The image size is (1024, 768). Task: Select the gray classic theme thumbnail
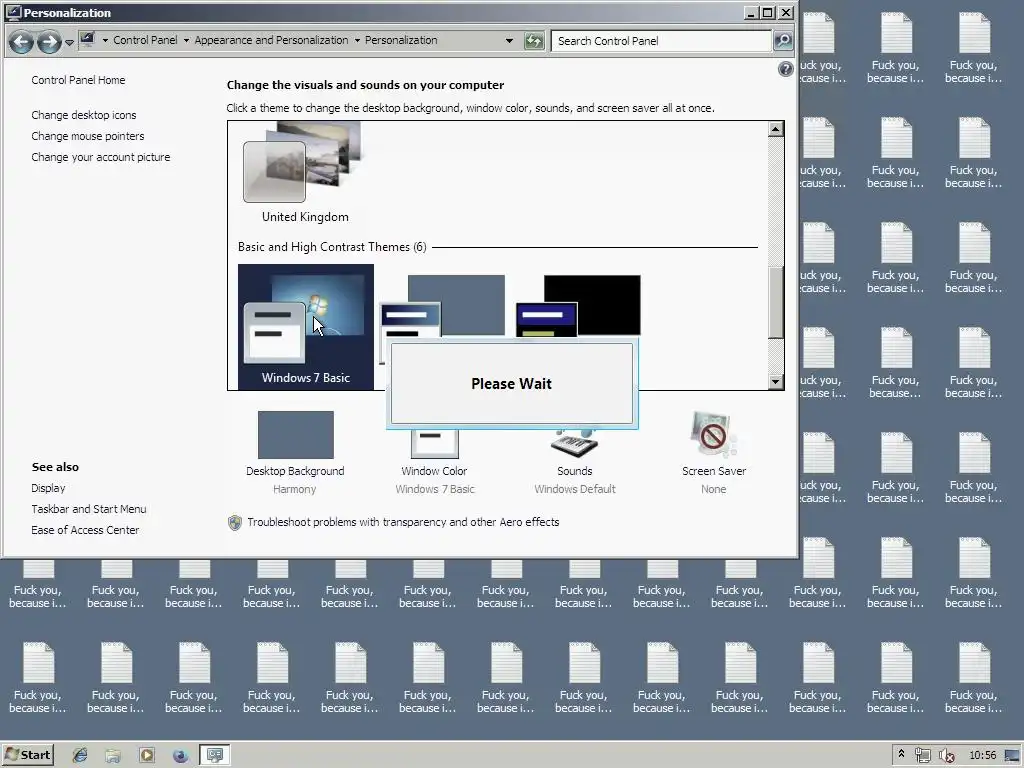click(x=442, y=306)
